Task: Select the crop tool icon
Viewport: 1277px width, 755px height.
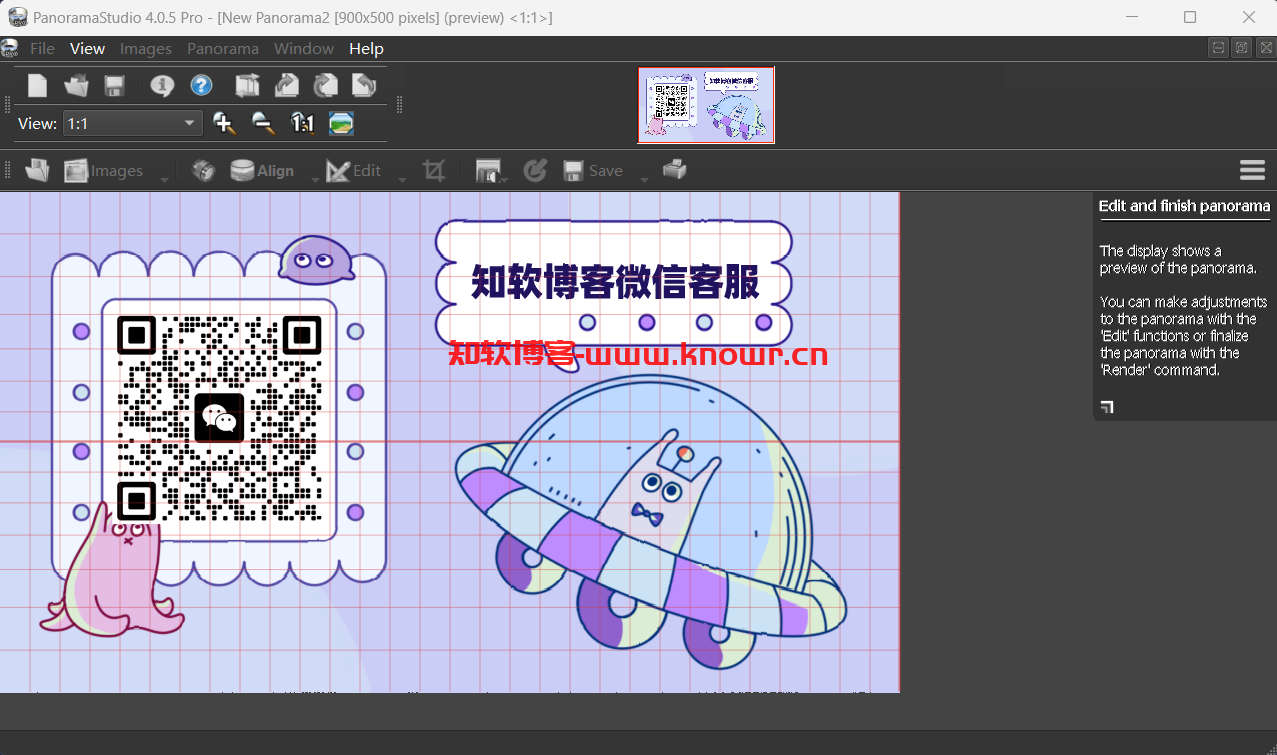Action: [433, 171]
